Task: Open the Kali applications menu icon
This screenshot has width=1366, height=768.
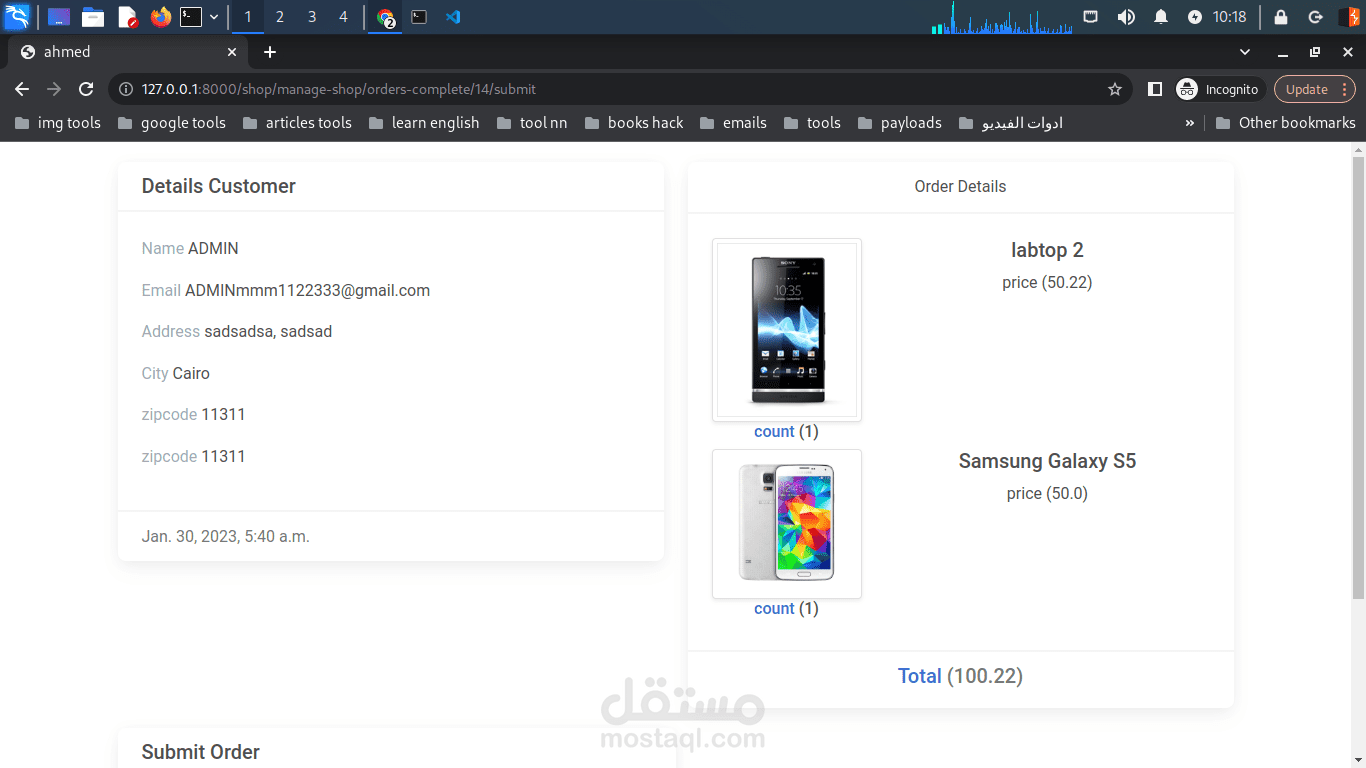Action: pyautogui.click(x=17, y=17)
